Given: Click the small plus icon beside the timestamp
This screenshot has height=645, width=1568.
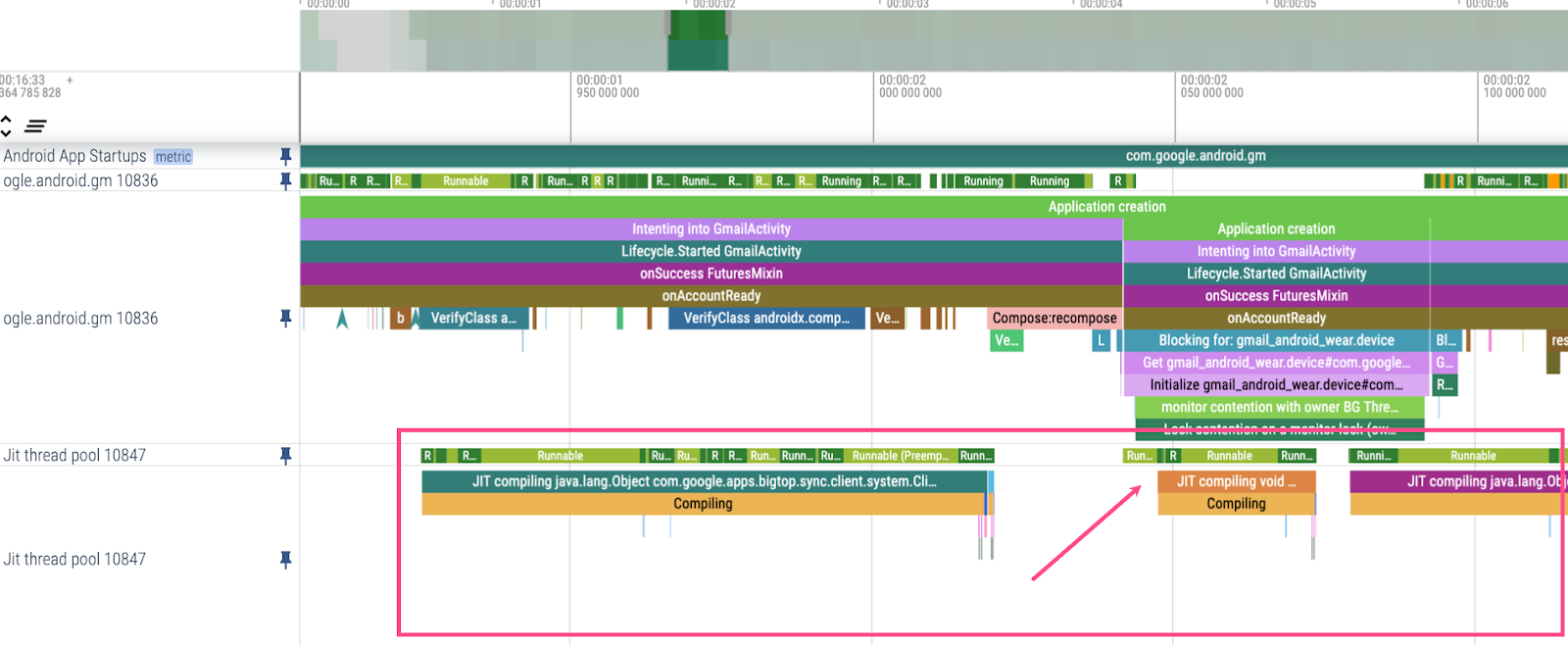Looking at the screenshot, I should pos(70,80).
